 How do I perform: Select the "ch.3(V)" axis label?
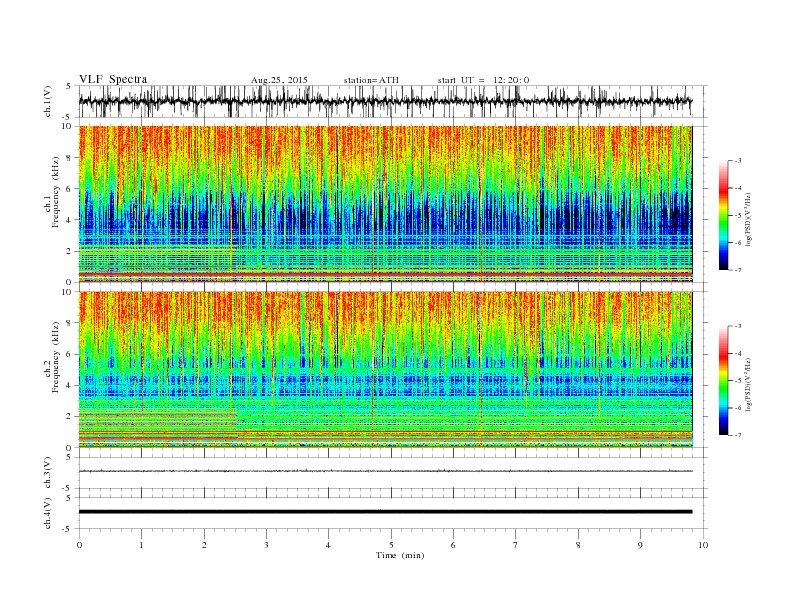(48, 473)
